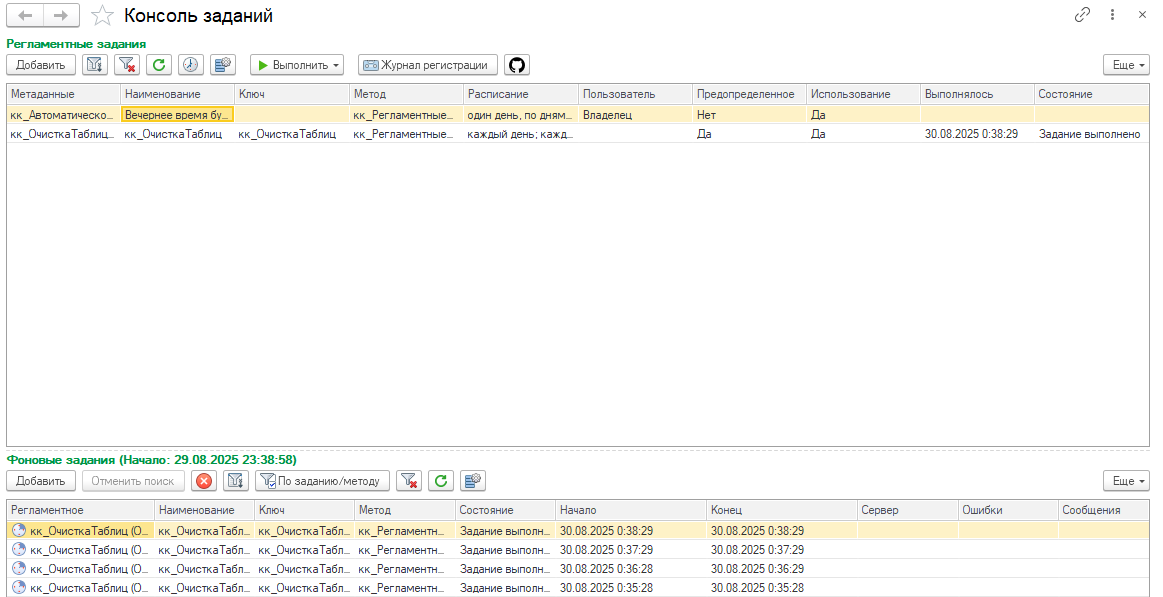
Task: Clear the filter on background jobs
Action: point(408,481)
